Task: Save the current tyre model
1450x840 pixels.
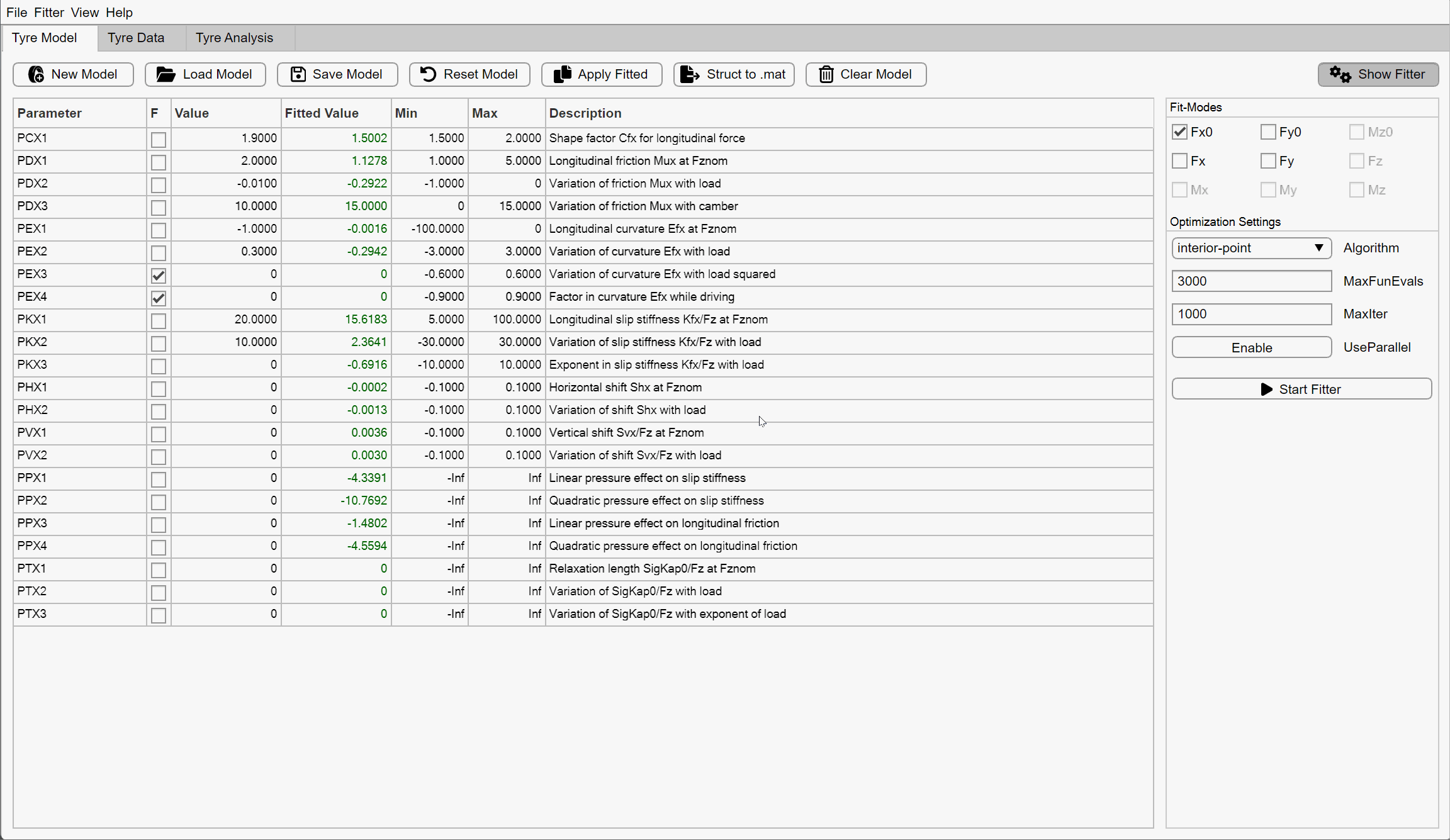Action: pos(337,74)
